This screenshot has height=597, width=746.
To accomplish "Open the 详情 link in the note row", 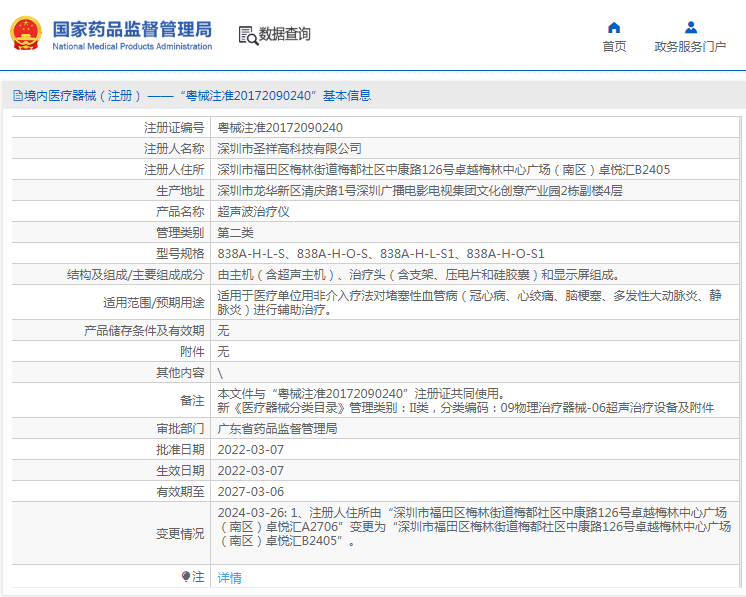I will click(229, 578).
